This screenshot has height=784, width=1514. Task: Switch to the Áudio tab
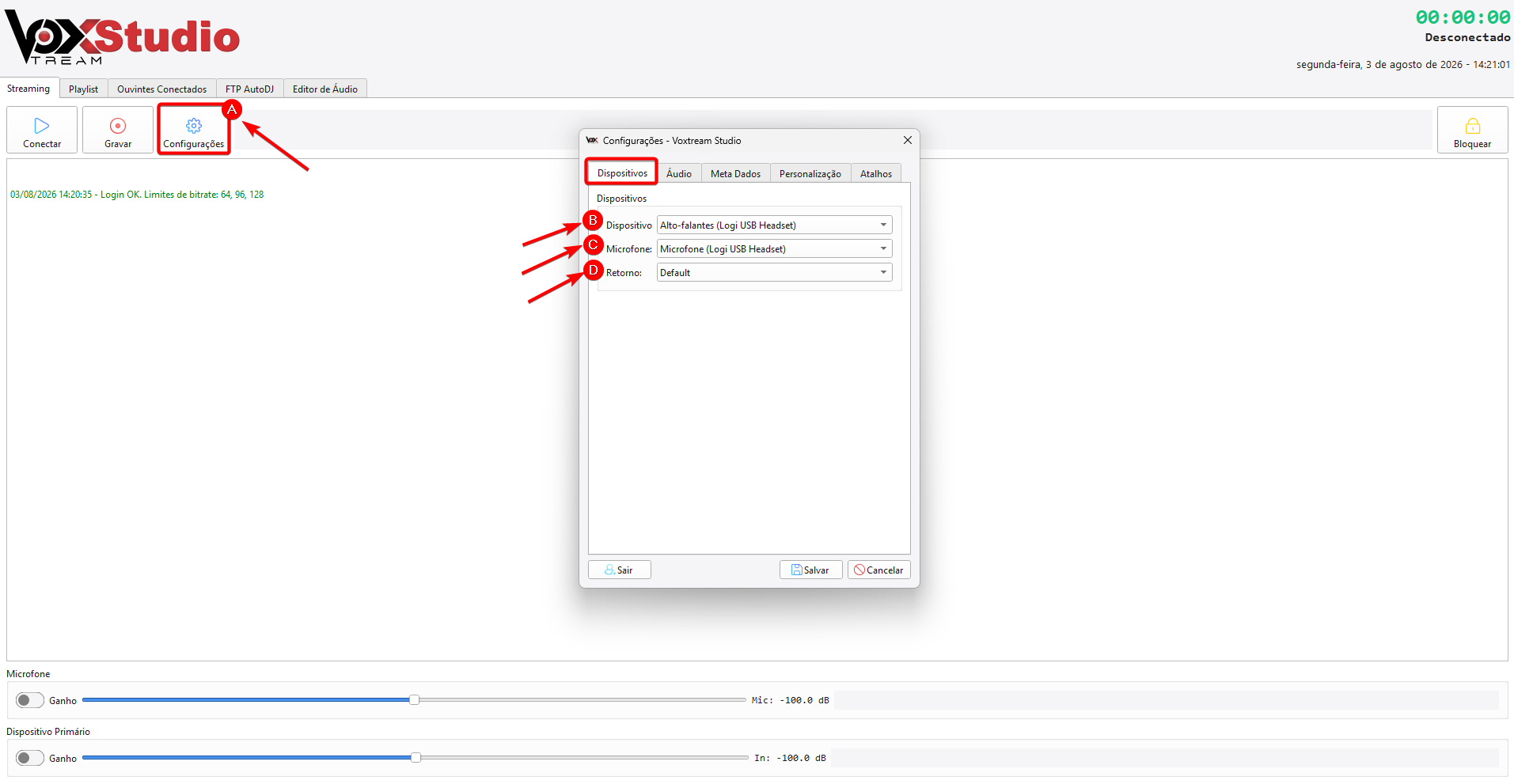[x=679, y=174]
